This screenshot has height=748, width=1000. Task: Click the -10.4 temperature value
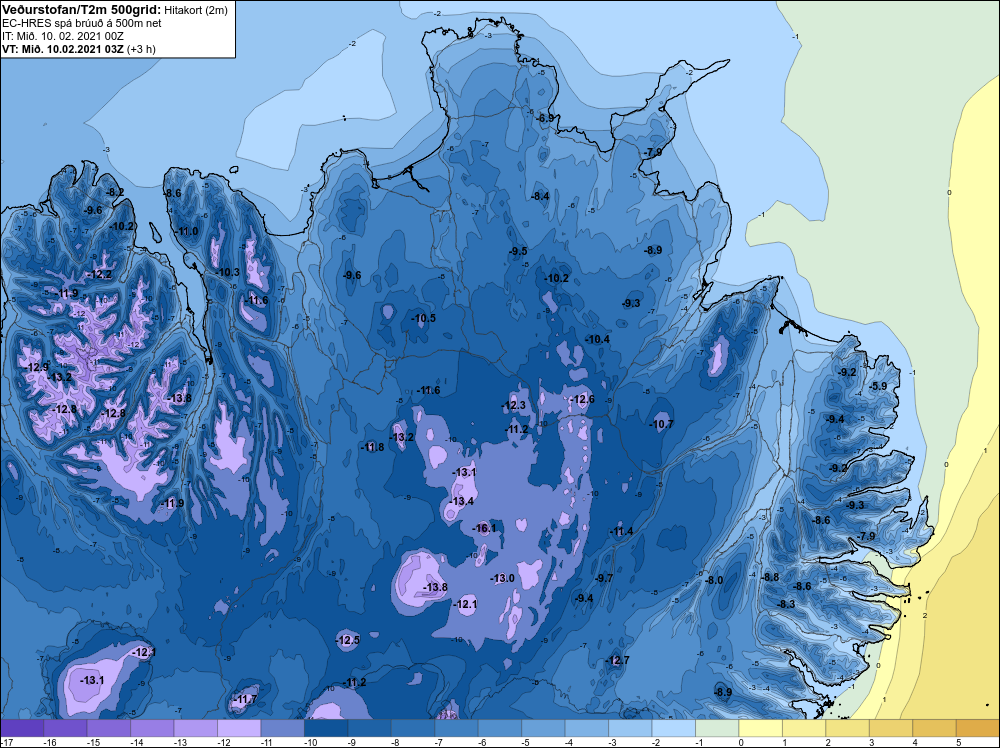point(598,339)
